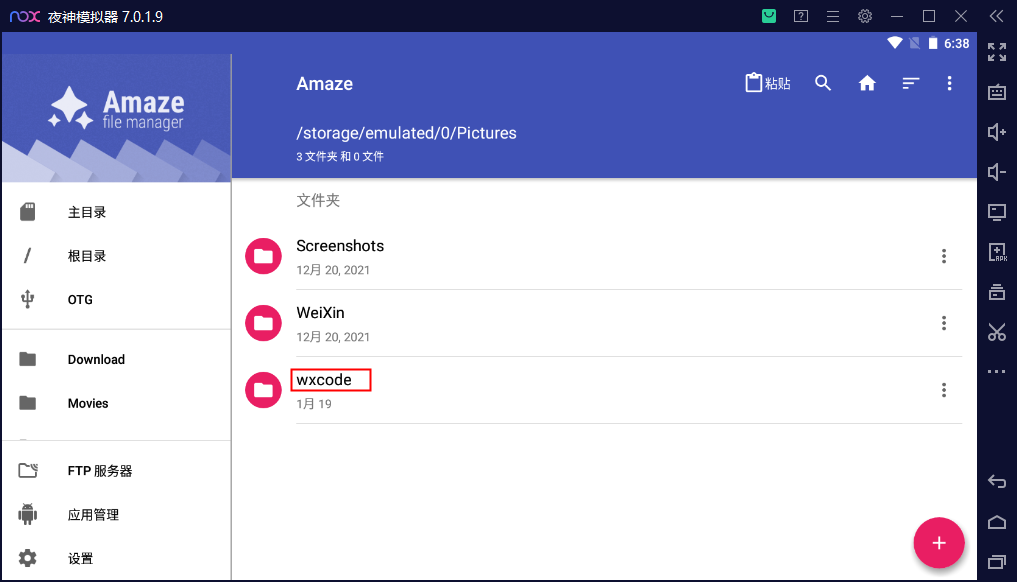Click the 3 文件夹 和 0 文件 summary
The image size is (1017, 582).
coord(340,156)
